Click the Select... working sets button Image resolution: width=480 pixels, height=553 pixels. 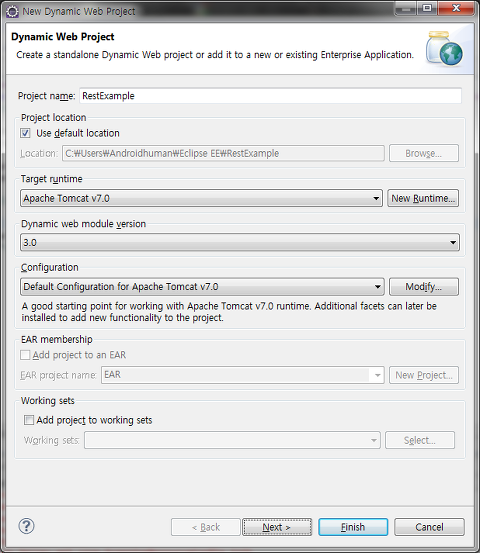[x=420, y=440]
